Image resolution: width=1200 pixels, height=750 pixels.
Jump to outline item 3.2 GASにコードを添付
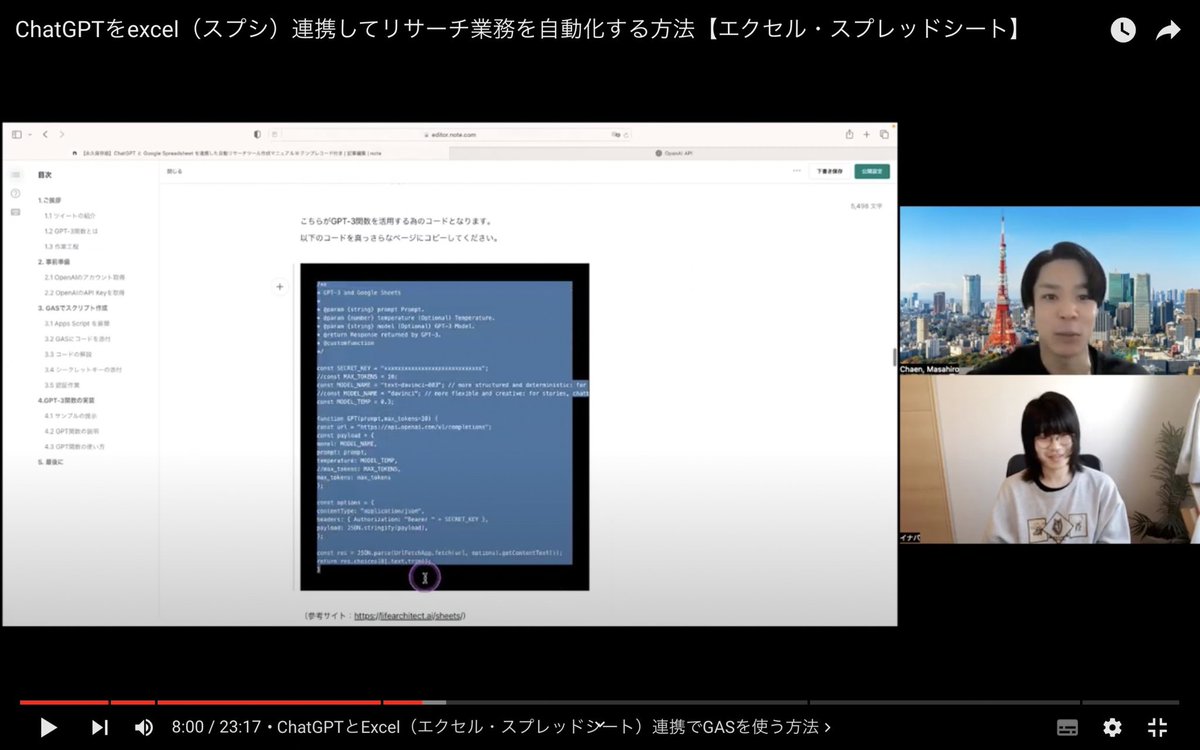[x=76, y=339]
